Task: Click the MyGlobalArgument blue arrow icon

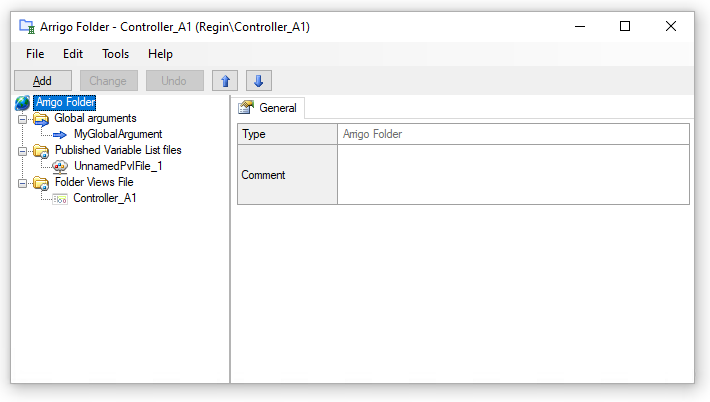Action: [60, 134]
